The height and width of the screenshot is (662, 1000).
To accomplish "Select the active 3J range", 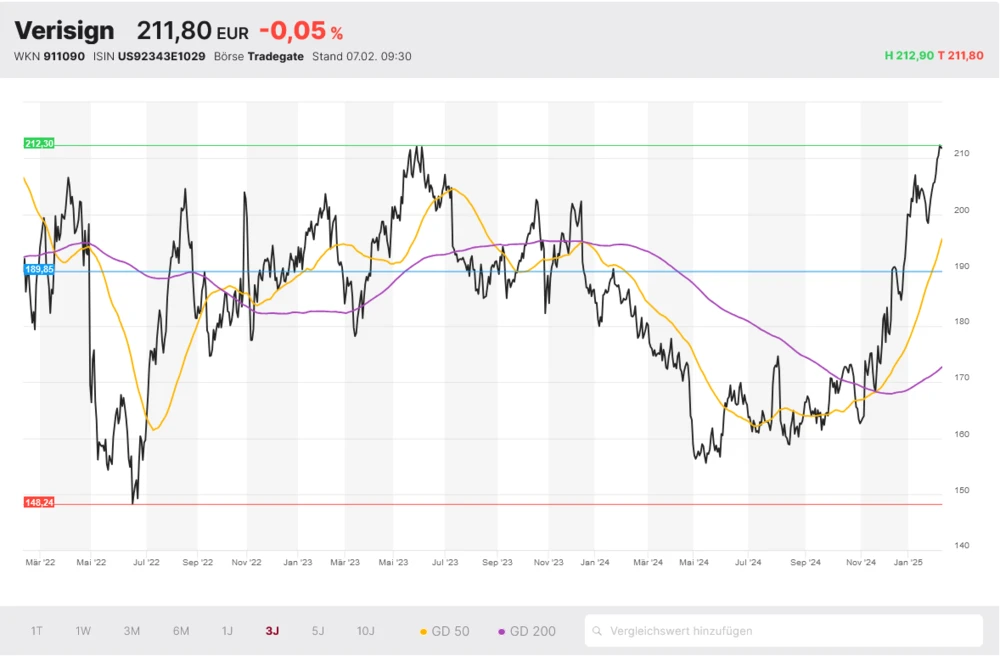I will (272, 631).
